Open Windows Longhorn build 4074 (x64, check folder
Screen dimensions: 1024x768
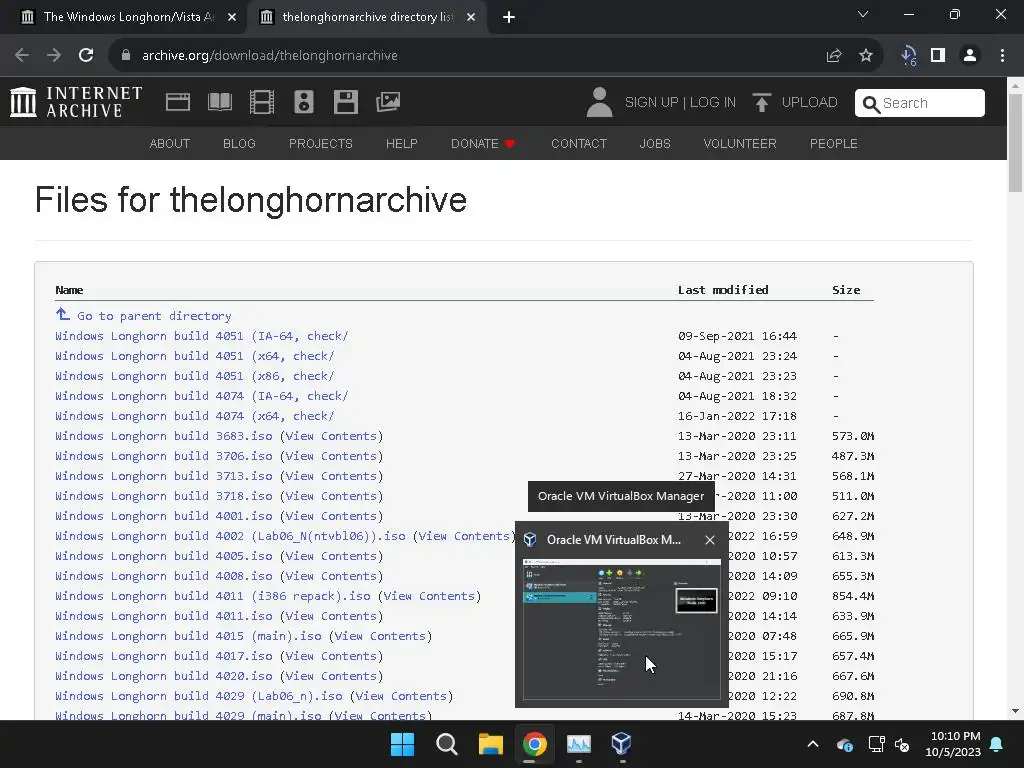tap(195, 416)
